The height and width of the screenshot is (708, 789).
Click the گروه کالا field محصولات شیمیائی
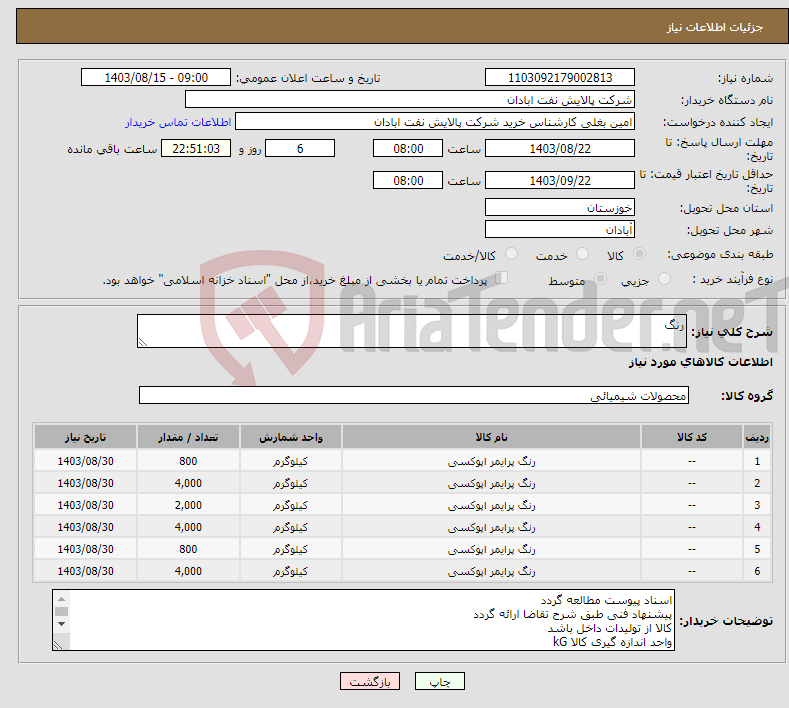click(x=414, y=396)
